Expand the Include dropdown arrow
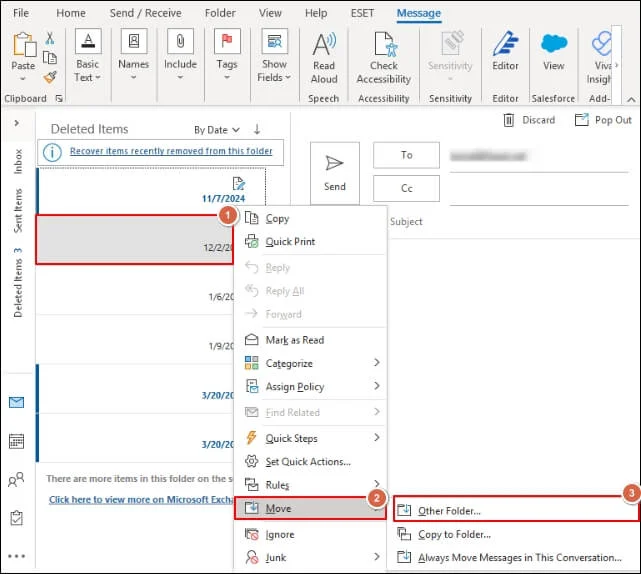The height and width of the screenshot is (574, 641). [x=180, y=77]
